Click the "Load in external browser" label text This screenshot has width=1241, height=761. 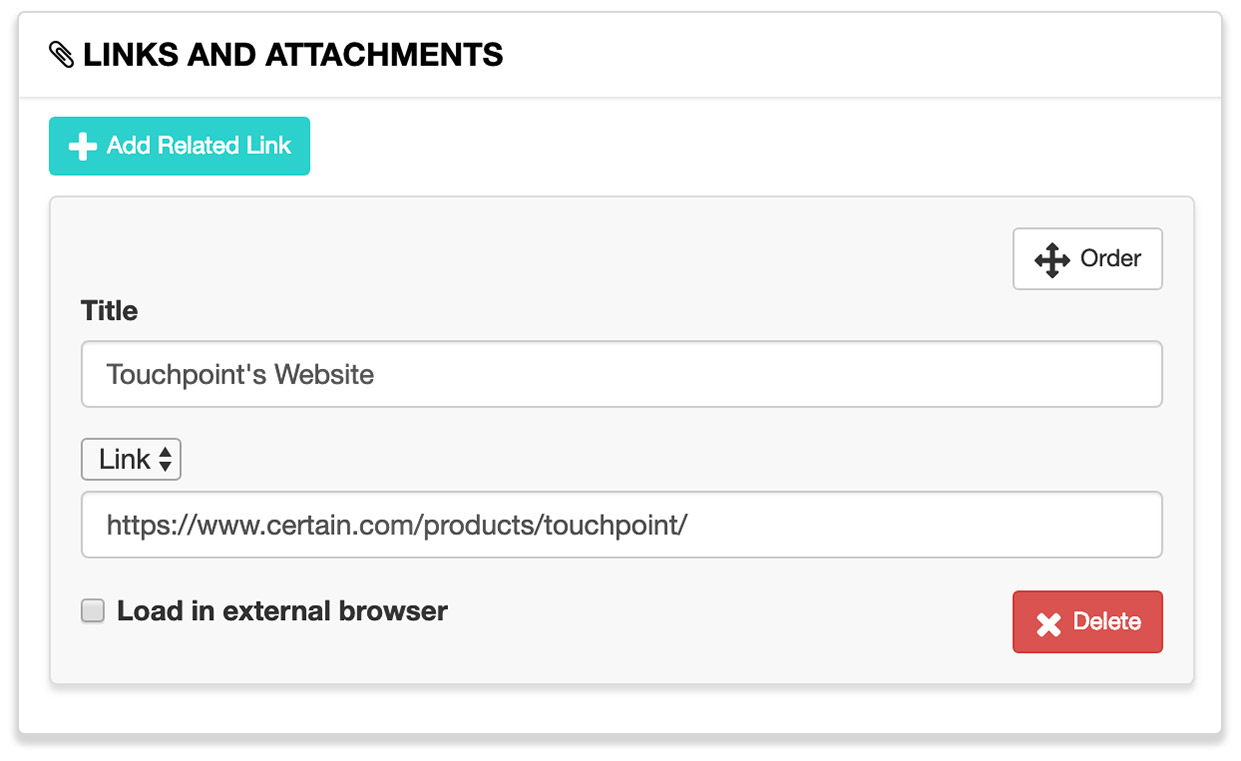click(282, 611)
